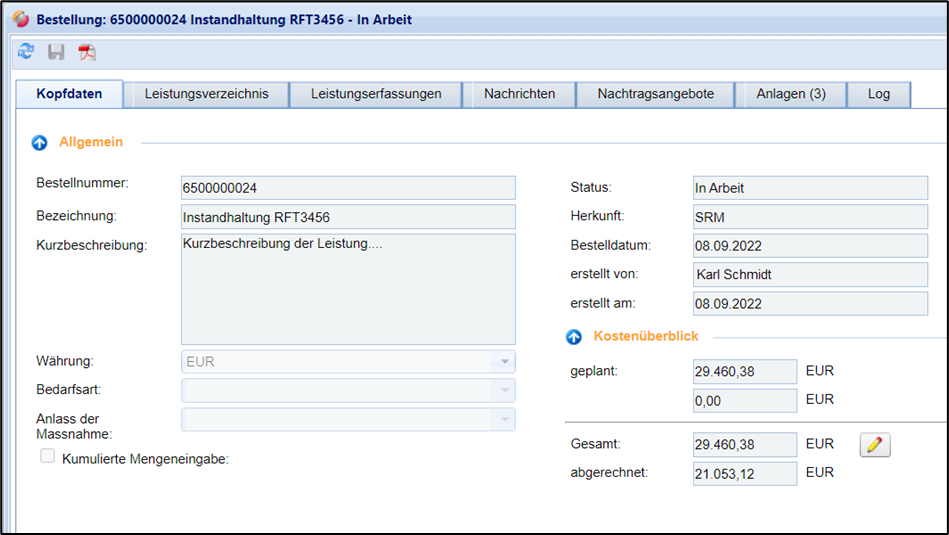Enable Kumulierte Mengeneingabe checkbox

click(x=47, y=456)
